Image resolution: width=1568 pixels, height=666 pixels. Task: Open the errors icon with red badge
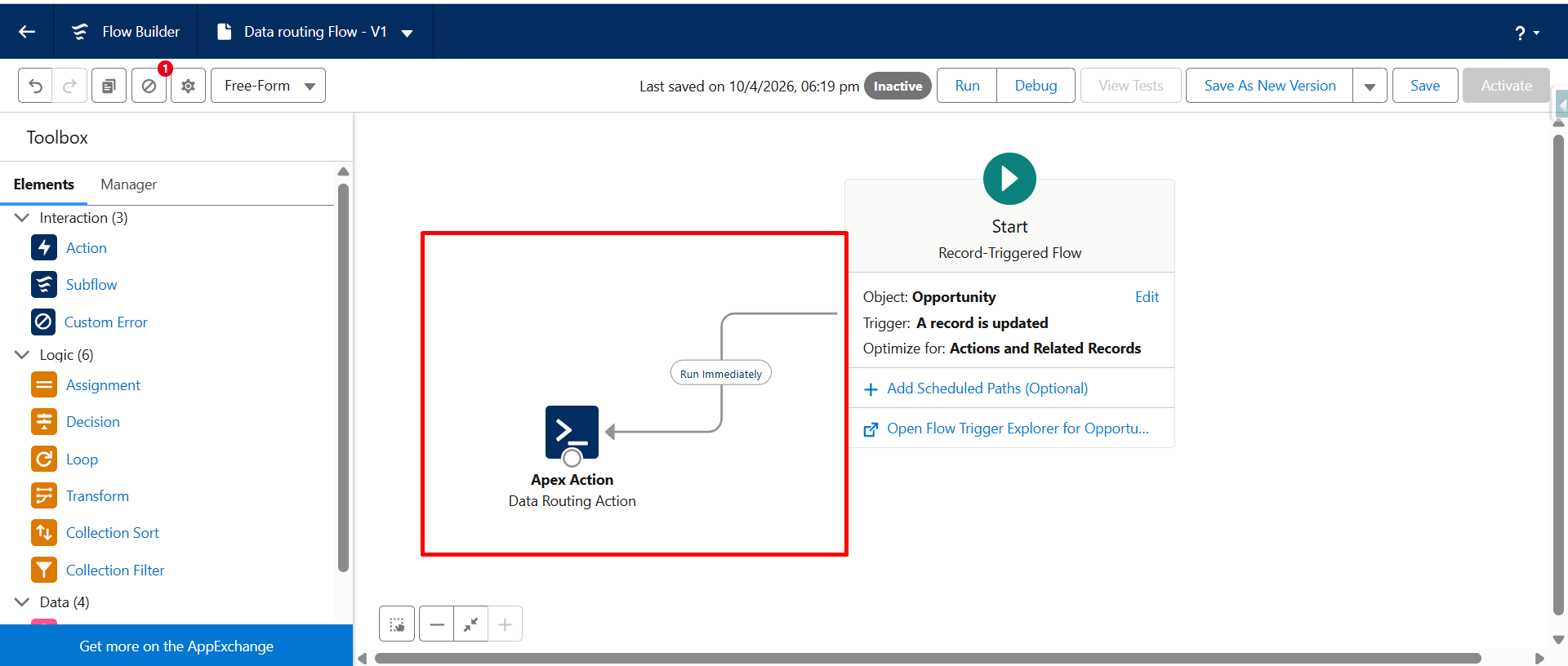(x=149, y=86)
